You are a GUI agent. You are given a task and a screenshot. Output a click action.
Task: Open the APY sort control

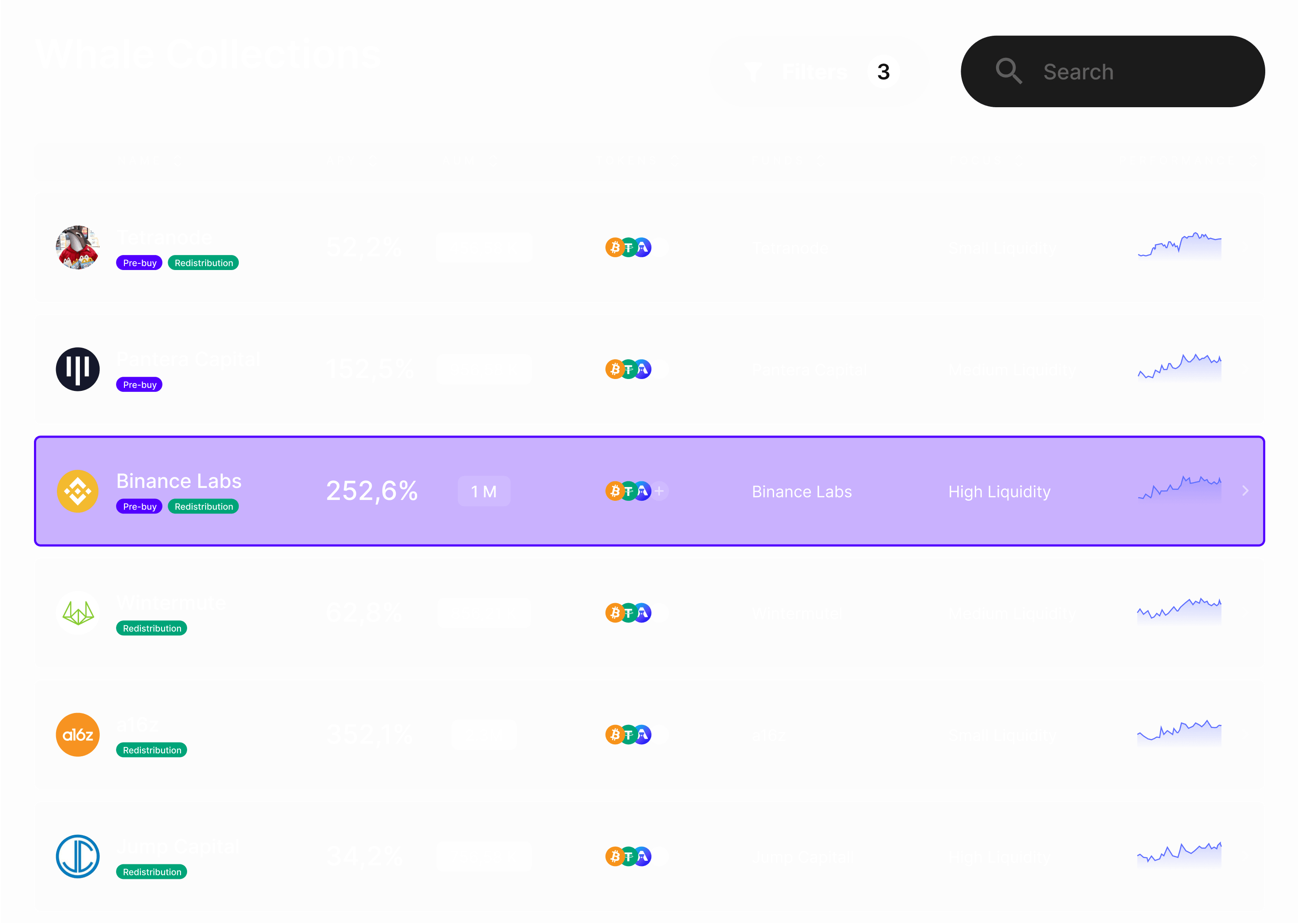pos(372,161)
